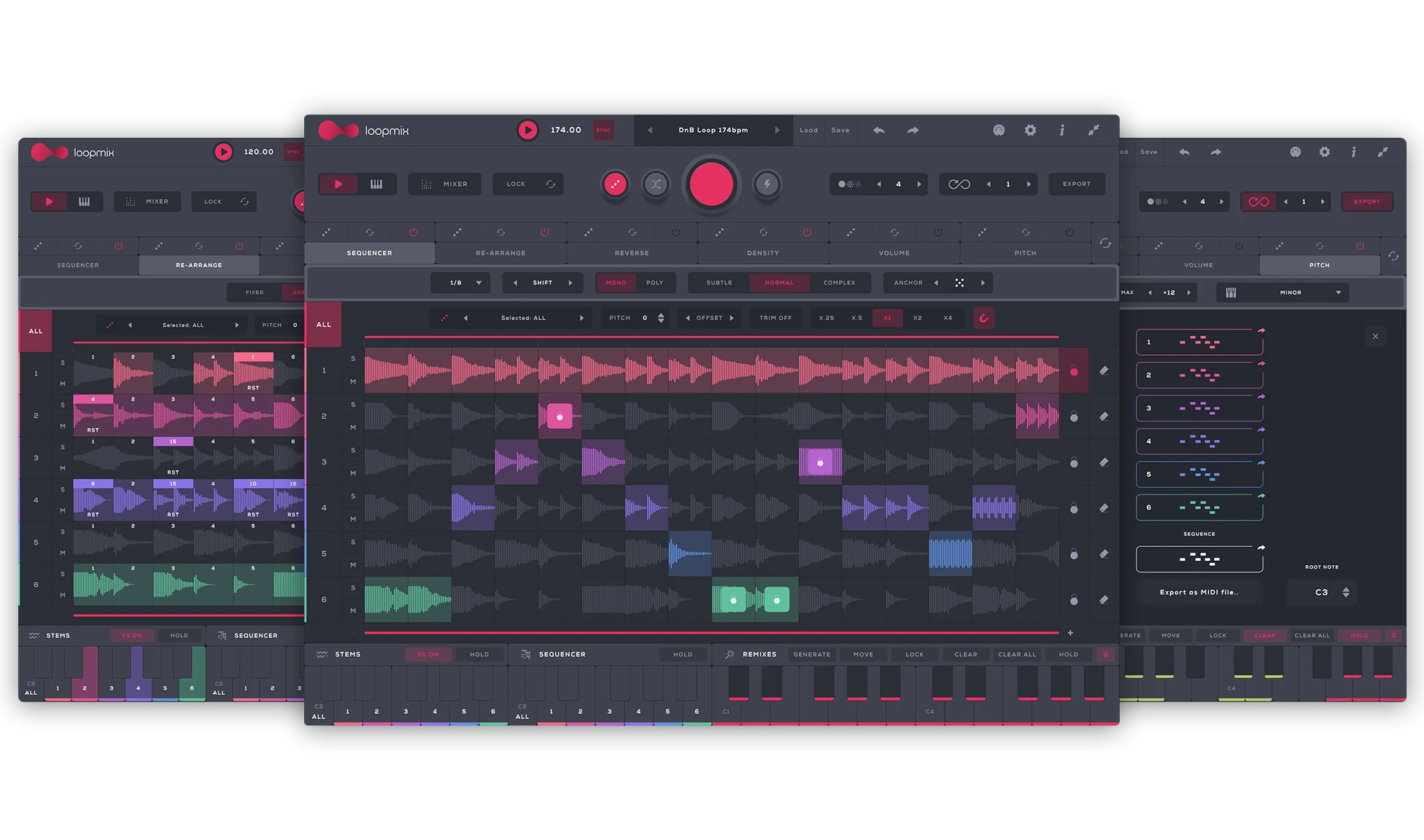This screenshot has width=1424, height=840.
Task: Select next preset after DnB Loop 174bpm
Action: pos(777,131)
